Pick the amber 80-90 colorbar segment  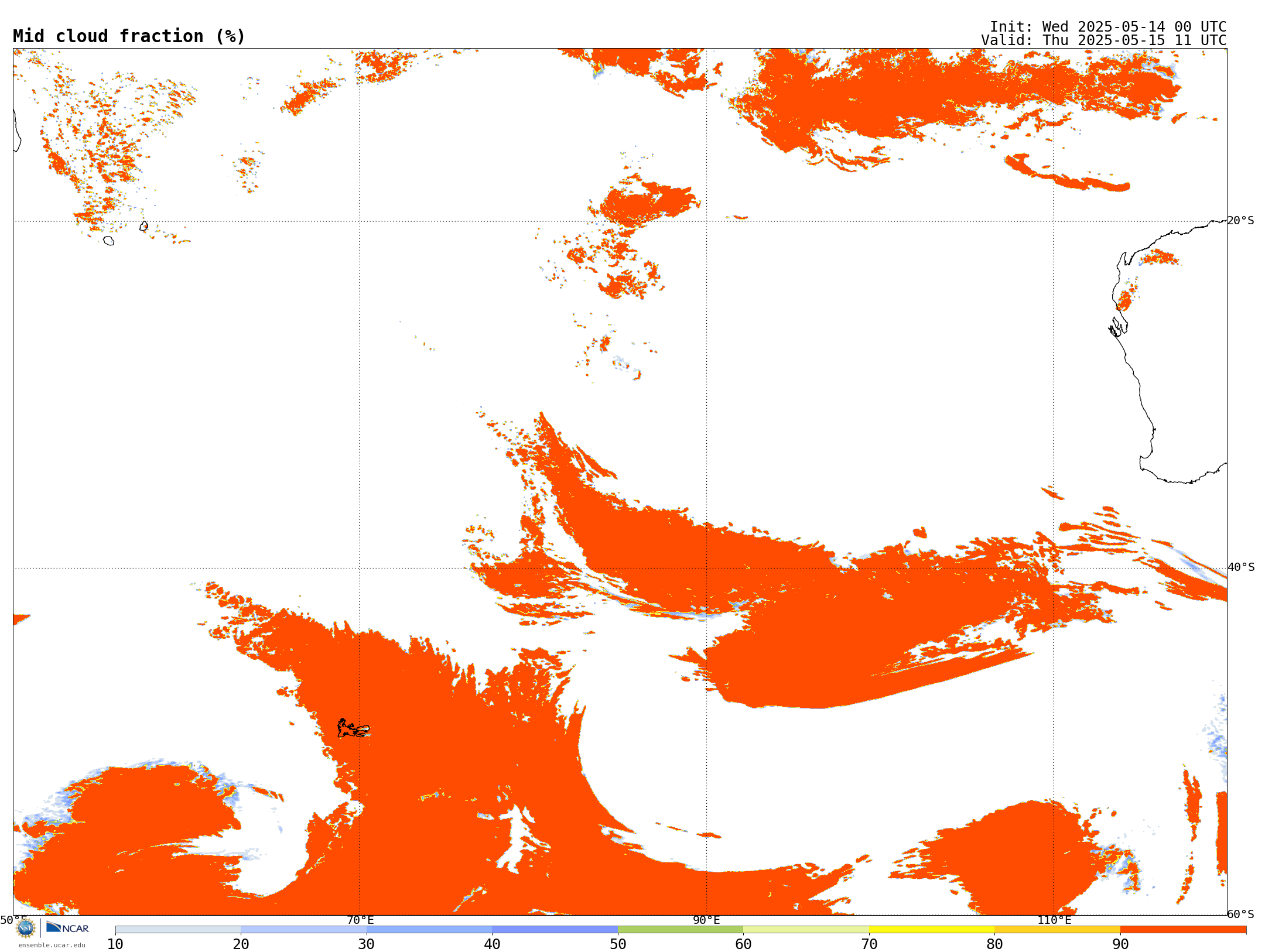click(1057, 930)
